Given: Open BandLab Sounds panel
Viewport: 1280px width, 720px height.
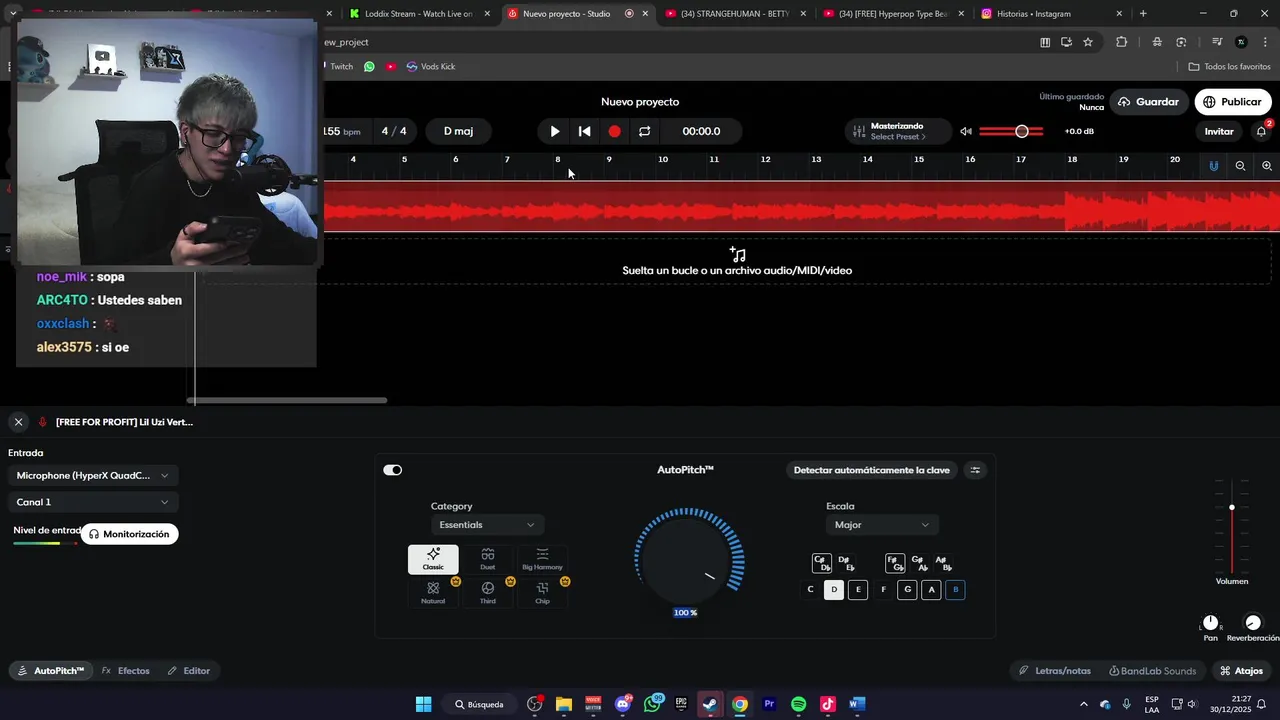Looking at the screenshot, I should (x=1152, y=671).
